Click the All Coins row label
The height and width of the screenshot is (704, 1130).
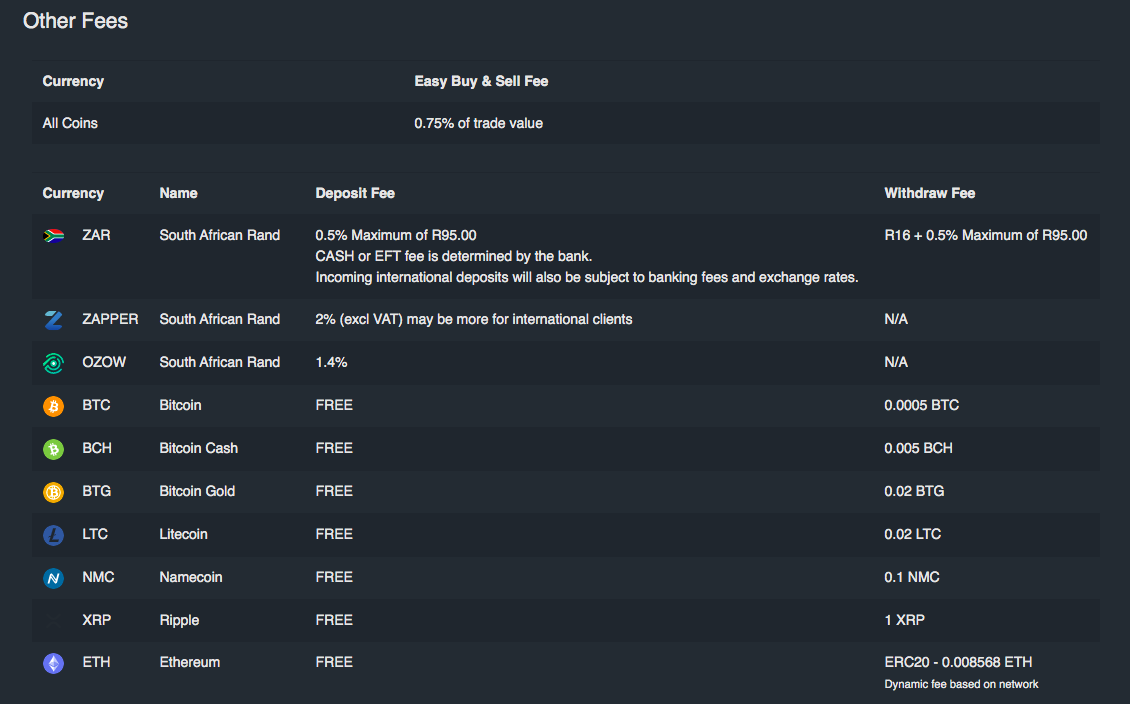(x=70, y=123)
